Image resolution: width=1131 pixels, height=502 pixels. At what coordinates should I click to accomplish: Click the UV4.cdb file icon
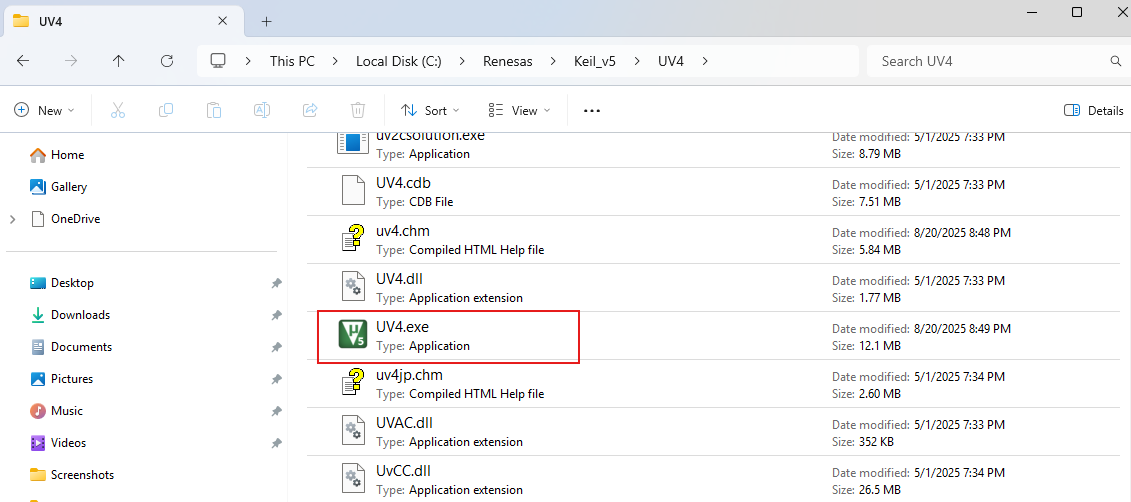[353, 190]
